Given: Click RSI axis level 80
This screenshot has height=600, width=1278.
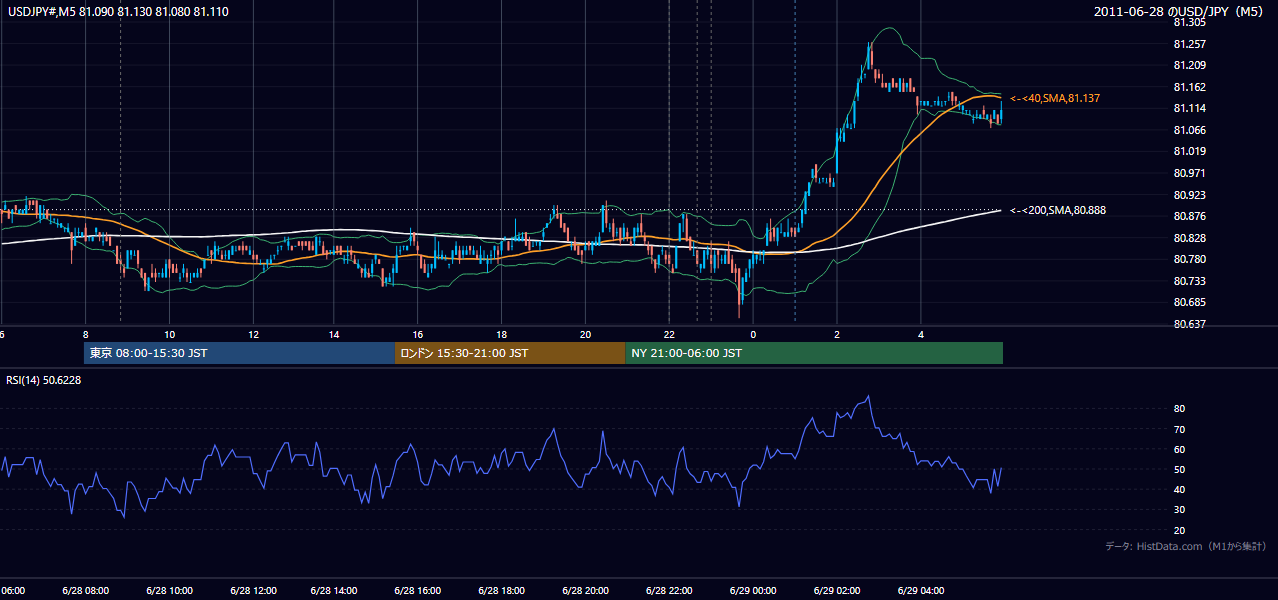Looking at the screenshot, I should point(1180,409).
